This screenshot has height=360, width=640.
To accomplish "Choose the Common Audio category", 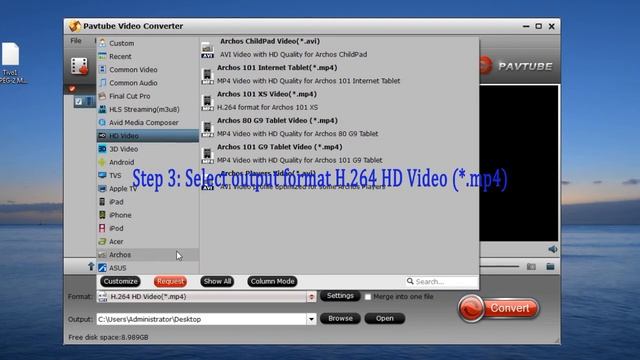I will [x=147, y=82].
